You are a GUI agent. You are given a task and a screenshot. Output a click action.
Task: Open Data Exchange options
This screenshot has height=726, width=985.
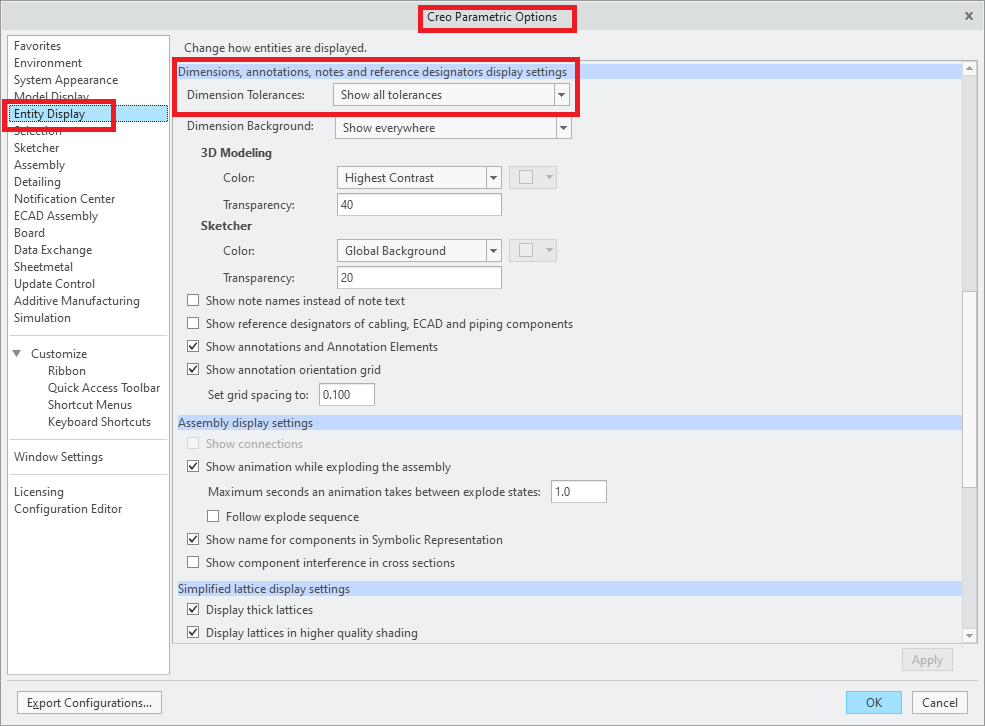(53, 249)
